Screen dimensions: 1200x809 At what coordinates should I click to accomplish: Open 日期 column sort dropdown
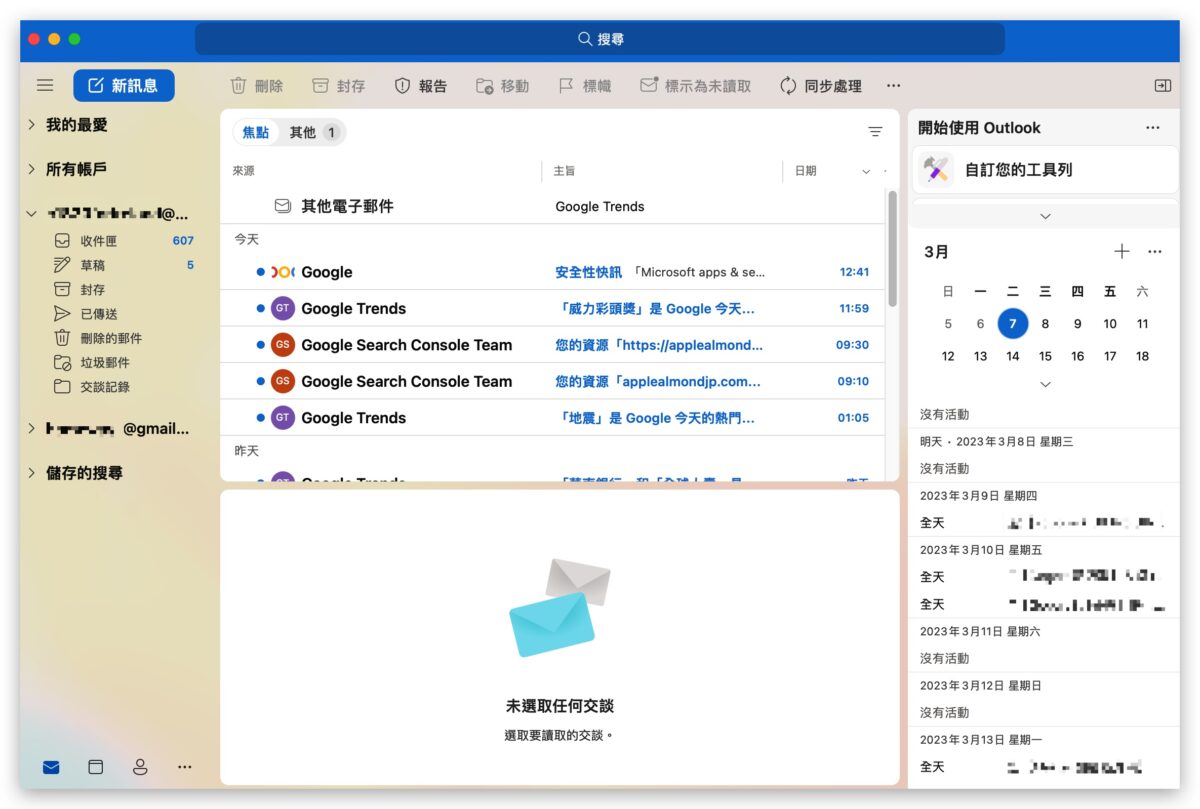pos(866,171)
